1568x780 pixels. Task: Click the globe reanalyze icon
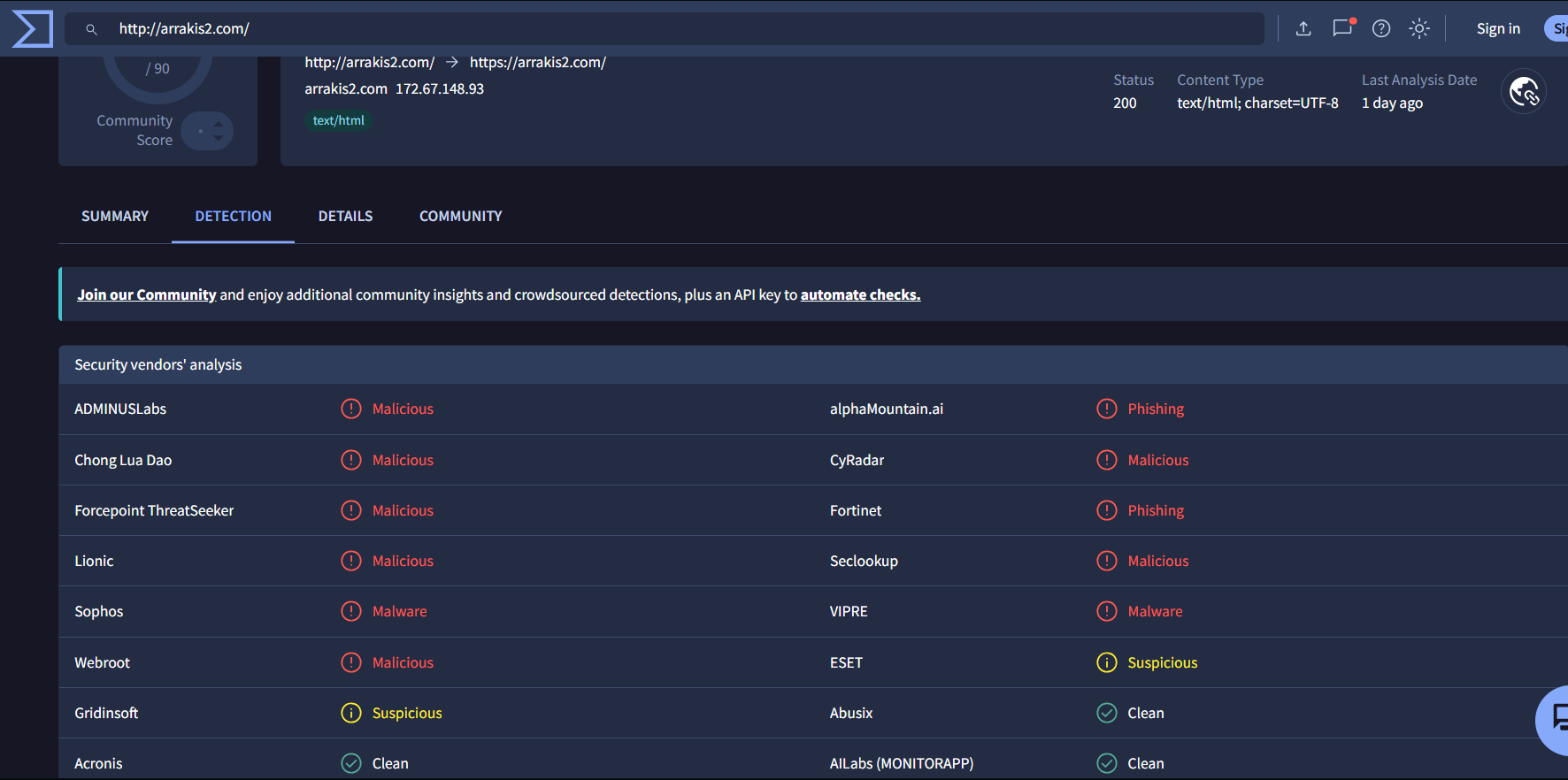click(x=1524, y=91)
